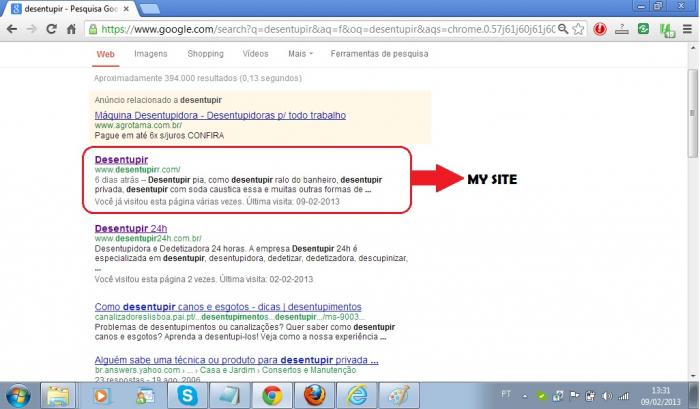Click the Anúncio relacionado a desentupir label
The width and height of the screenshot is (700, 409).
click(158, 100)
